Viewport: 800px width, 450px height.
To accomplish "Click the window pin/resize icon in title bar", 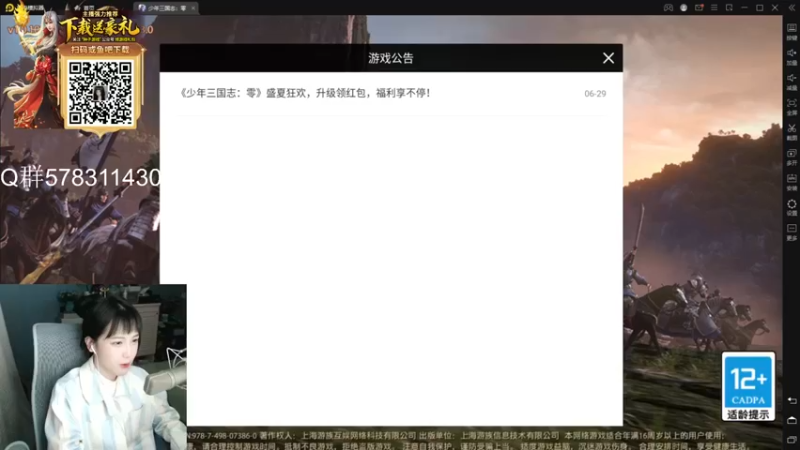I will pyautogui.click(x=729, y=8).
